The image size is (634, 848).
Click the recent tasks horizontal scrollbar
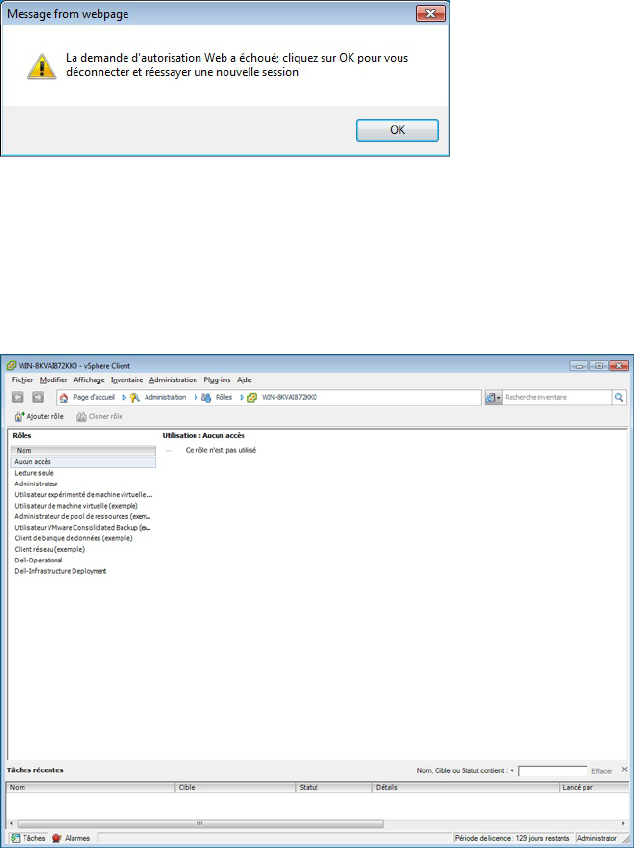200,824
